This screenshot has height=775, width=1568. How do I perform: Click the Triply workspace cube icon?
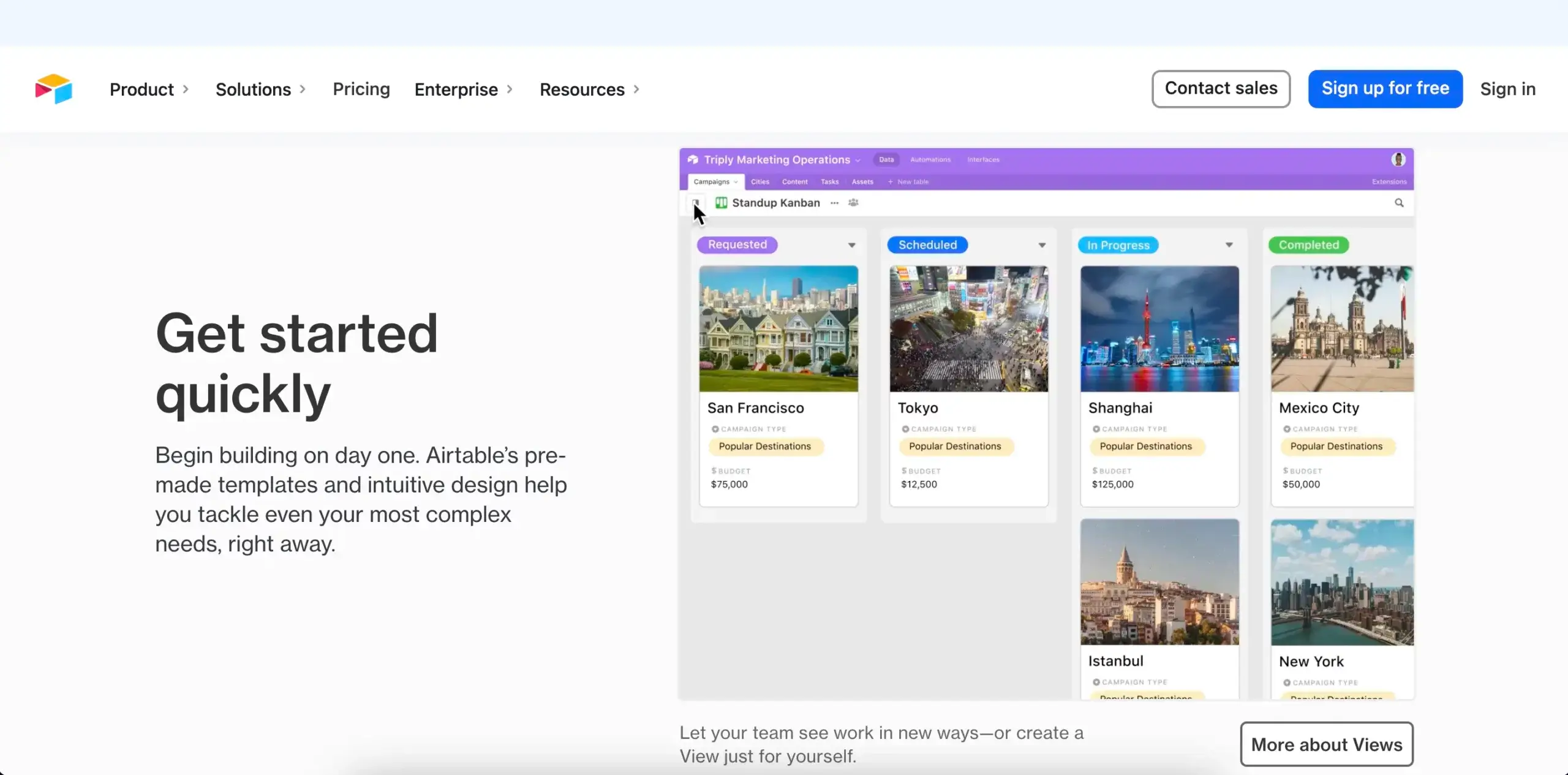[x=692, y=159]
